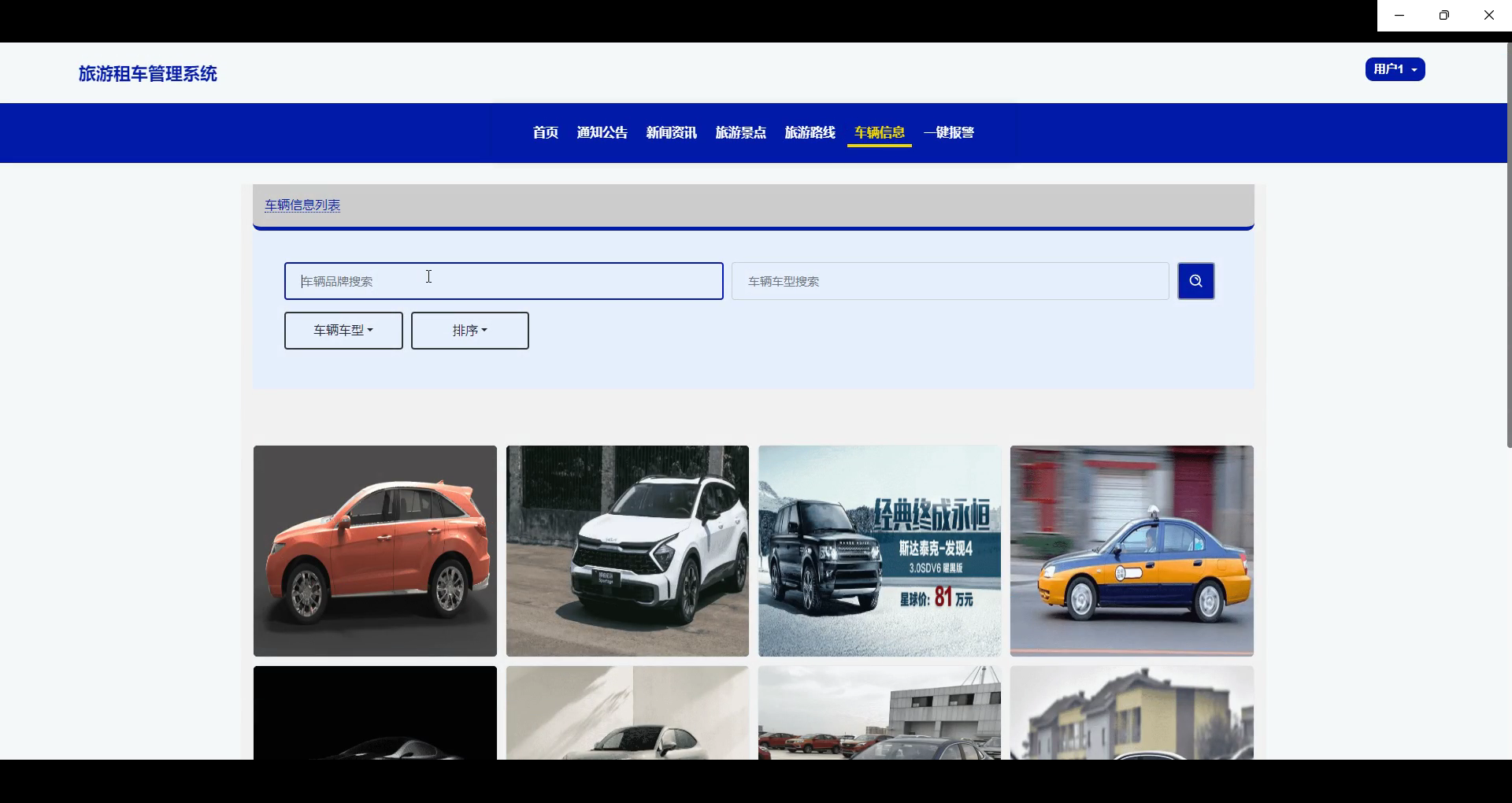Open the white sedan by wall thumbnail
Image resolution: width=1512 pixels, height=803 pixels.
pyautogui.click(x=628, y=713)
